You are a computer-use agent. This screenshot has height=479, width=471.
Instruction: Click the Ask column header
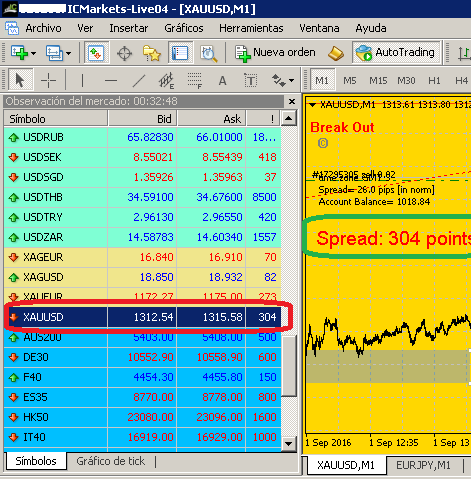pyautogui.click(x=211, y=119)
